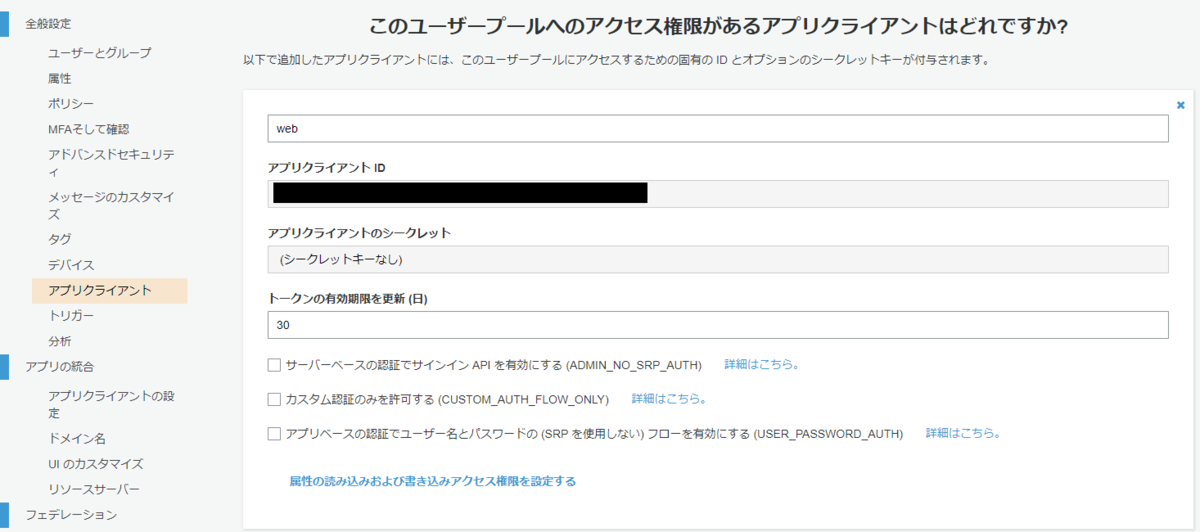This screenshot has height=532, width=1200.
Task: Open 全般設定 section in the sidebar
Action: pos(48,23)
